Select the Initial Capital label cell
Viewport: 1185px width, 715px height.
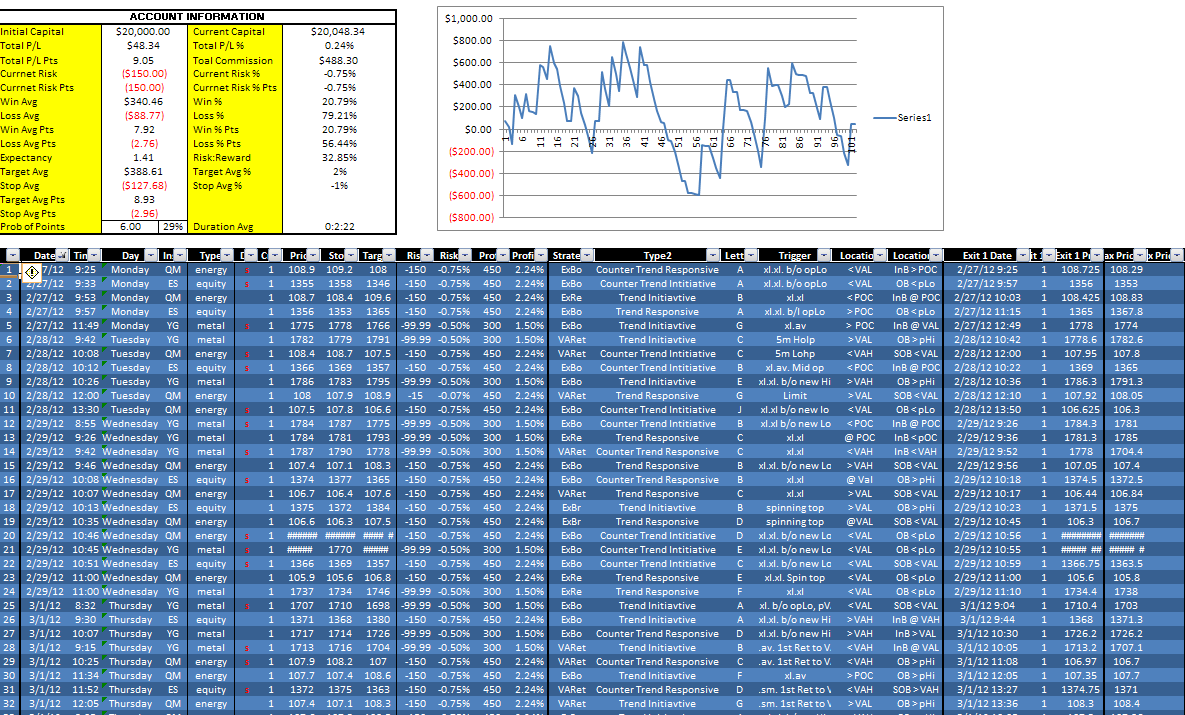[x=50, y=32]
